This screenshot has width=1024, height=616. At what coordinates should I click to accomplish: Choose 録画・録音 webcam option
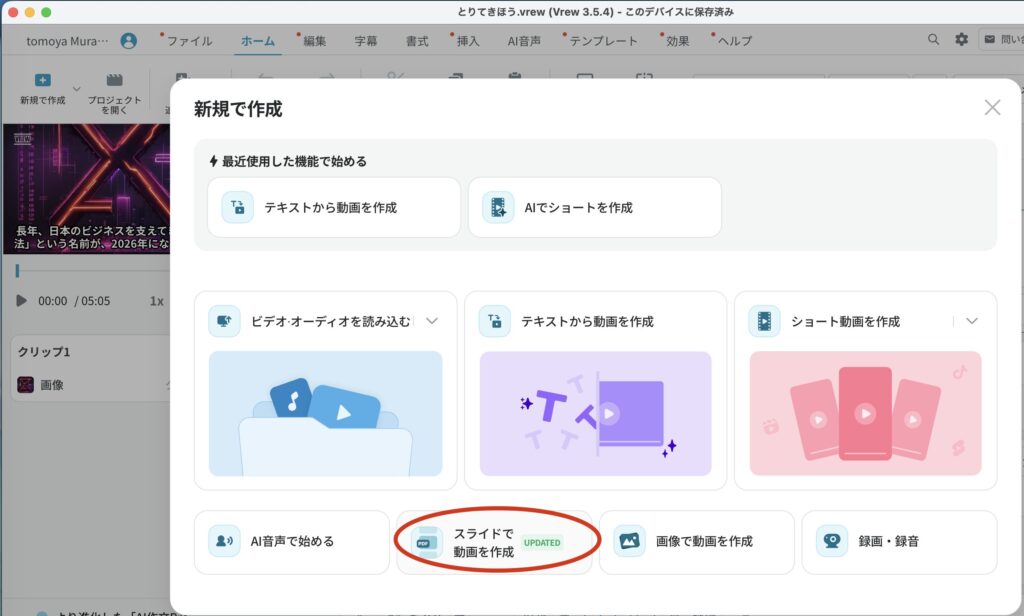(x=898, y=542)
